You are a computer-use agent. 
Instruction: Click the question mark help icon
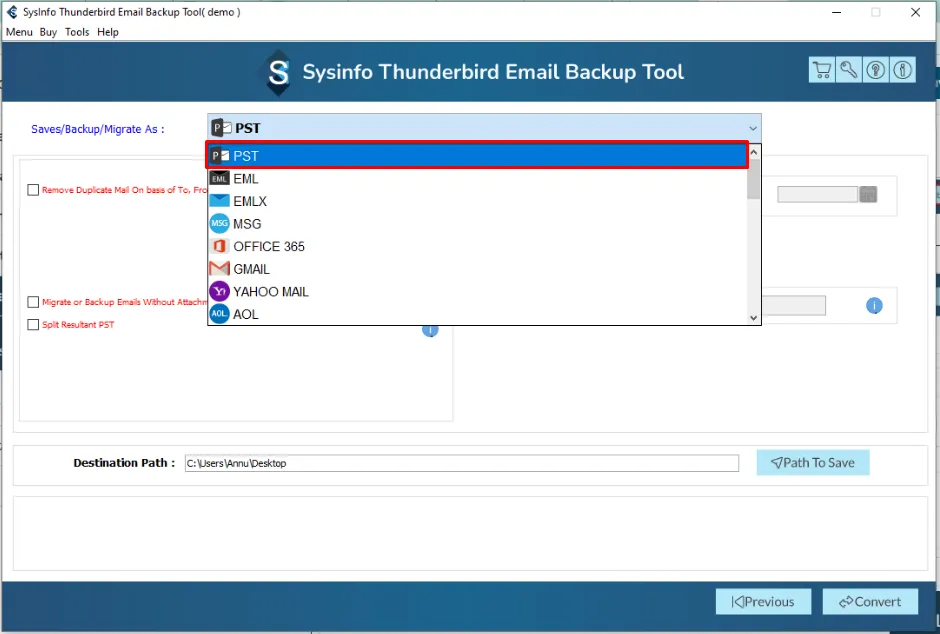pos(875,70)
